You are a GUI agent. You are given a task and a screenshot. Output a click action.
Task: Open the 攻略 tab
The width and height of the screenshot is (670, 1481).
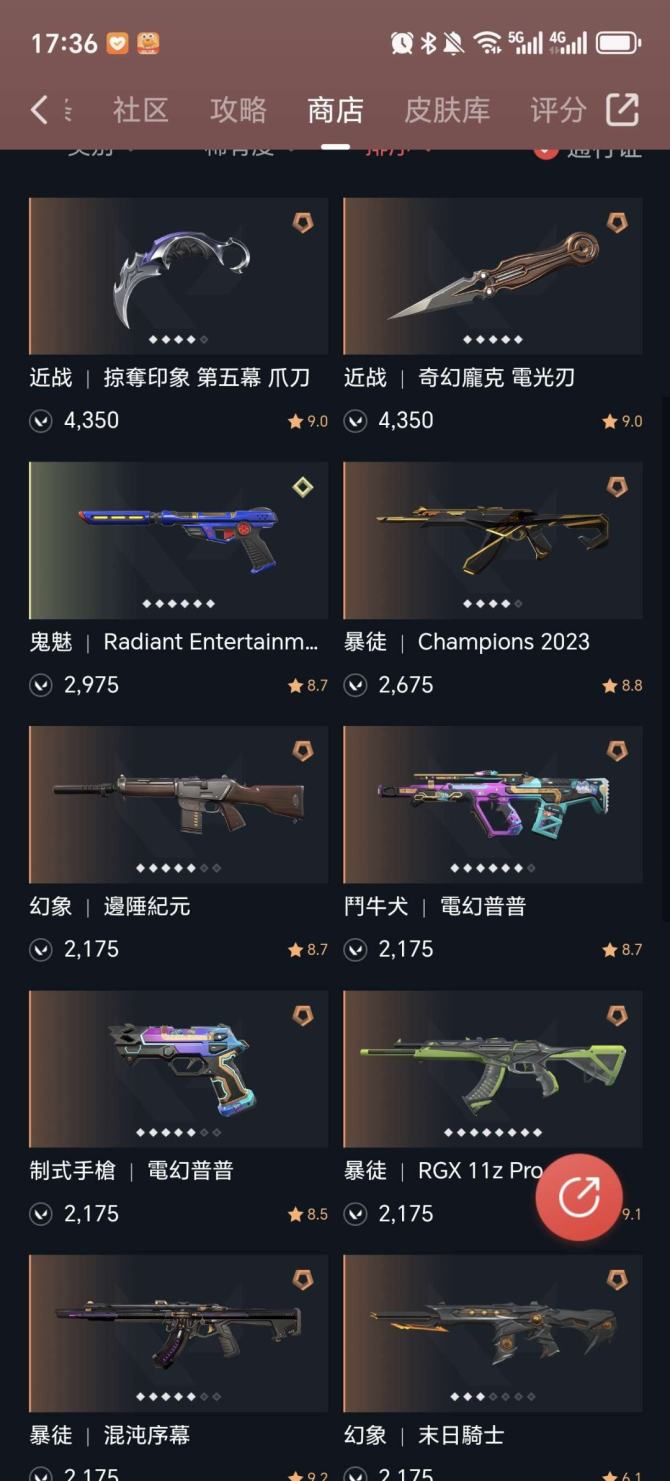tap(238, 110)
